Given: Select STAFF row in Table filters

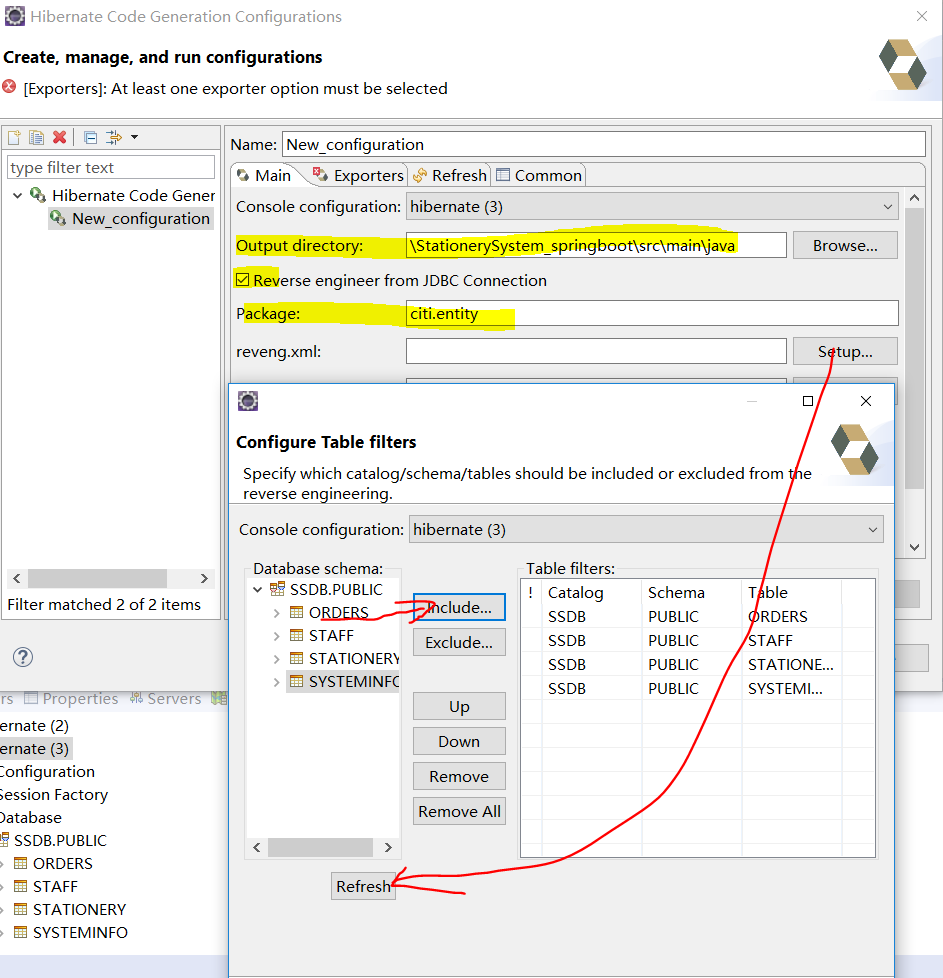Looking at the screenshot, I should pos(697,641).
